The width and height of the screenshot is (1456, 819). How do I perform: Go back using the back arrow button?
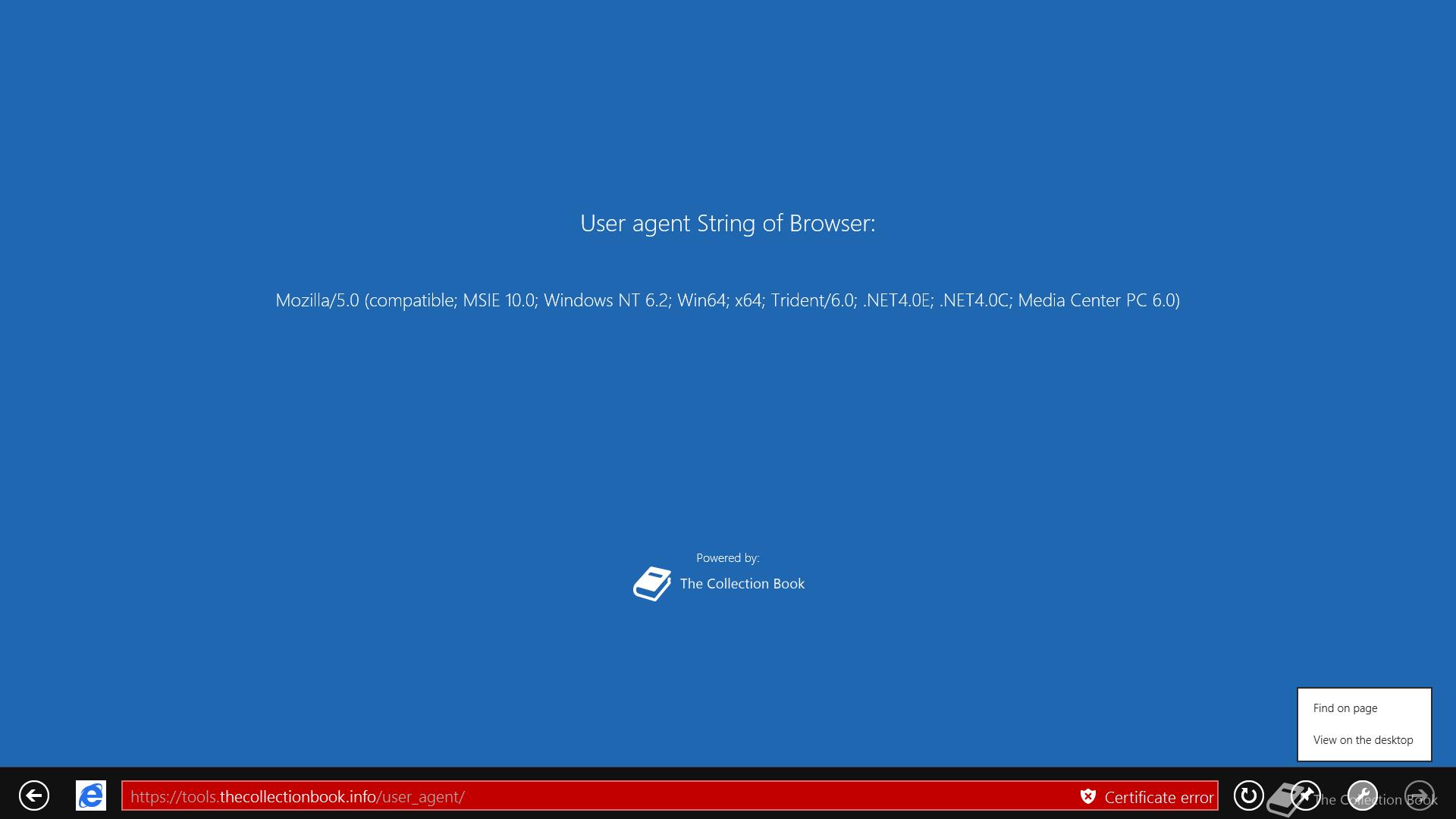point(34,795)
